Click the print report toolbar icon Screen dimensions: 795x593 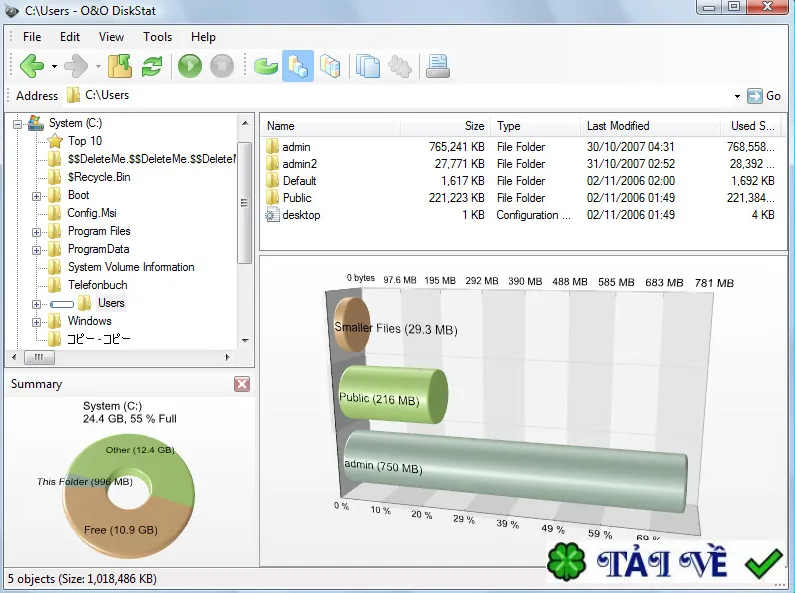tap(438, 66)
